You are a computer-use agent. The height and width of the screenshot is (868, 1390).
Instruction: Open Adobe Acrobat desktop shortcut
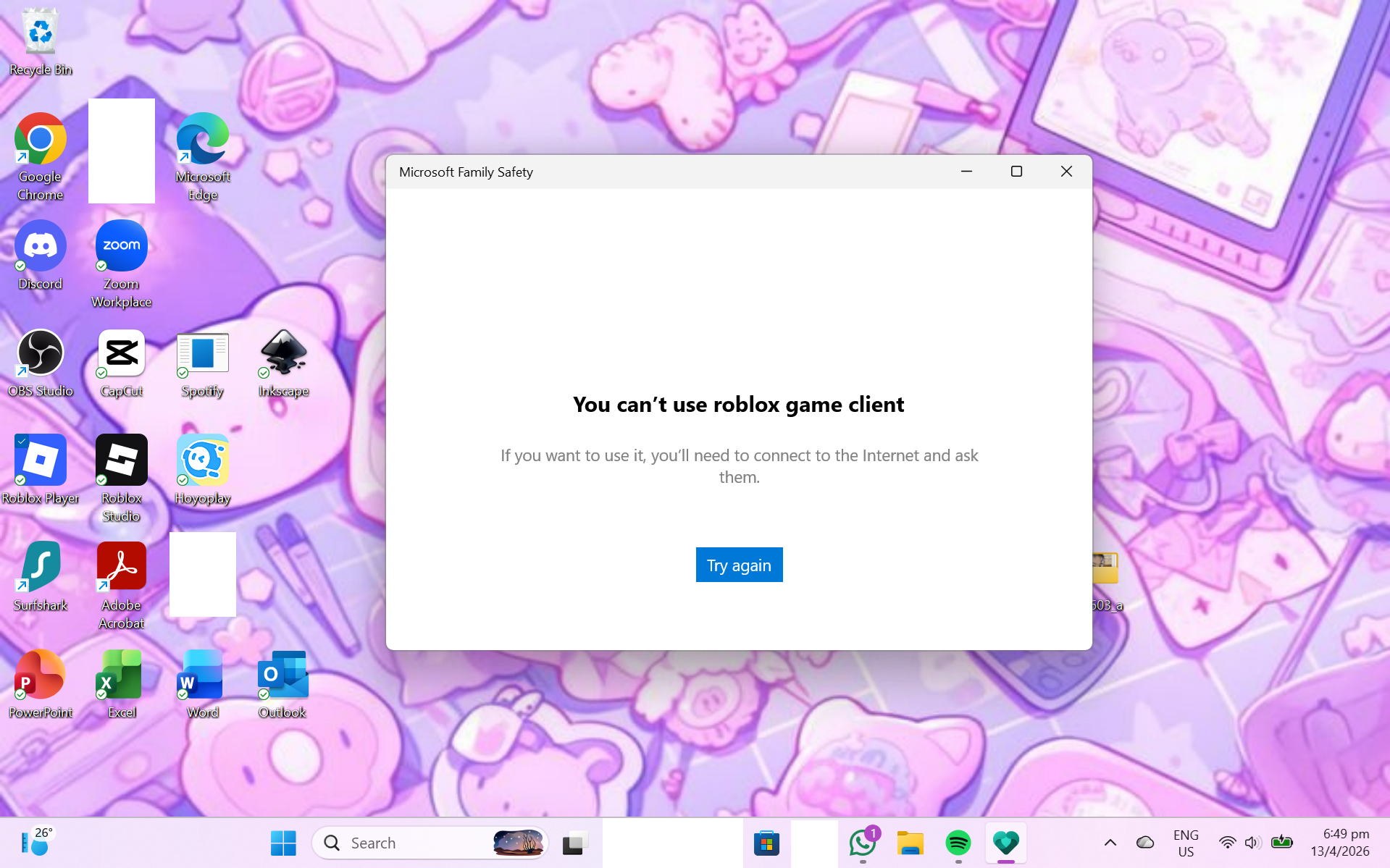point(122,586)
